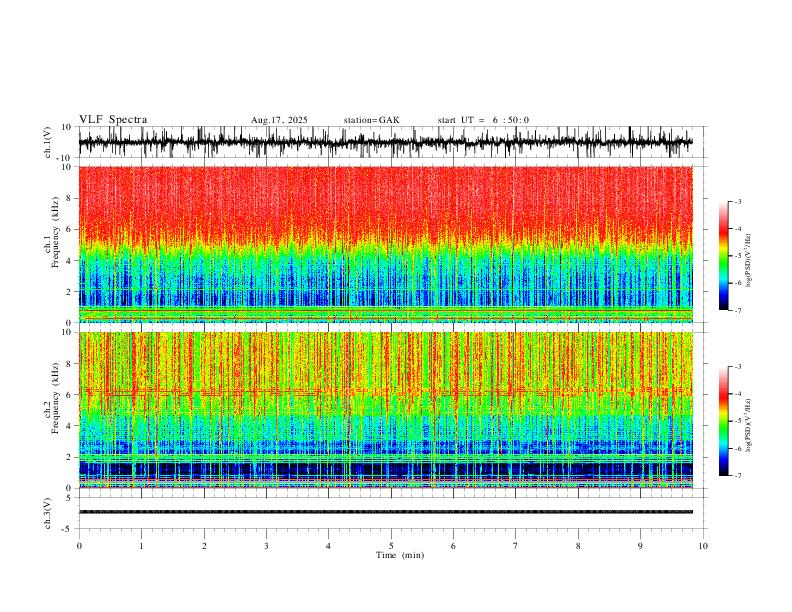Click time axis tick label "1"
The image size is (792, 612).
141,546
